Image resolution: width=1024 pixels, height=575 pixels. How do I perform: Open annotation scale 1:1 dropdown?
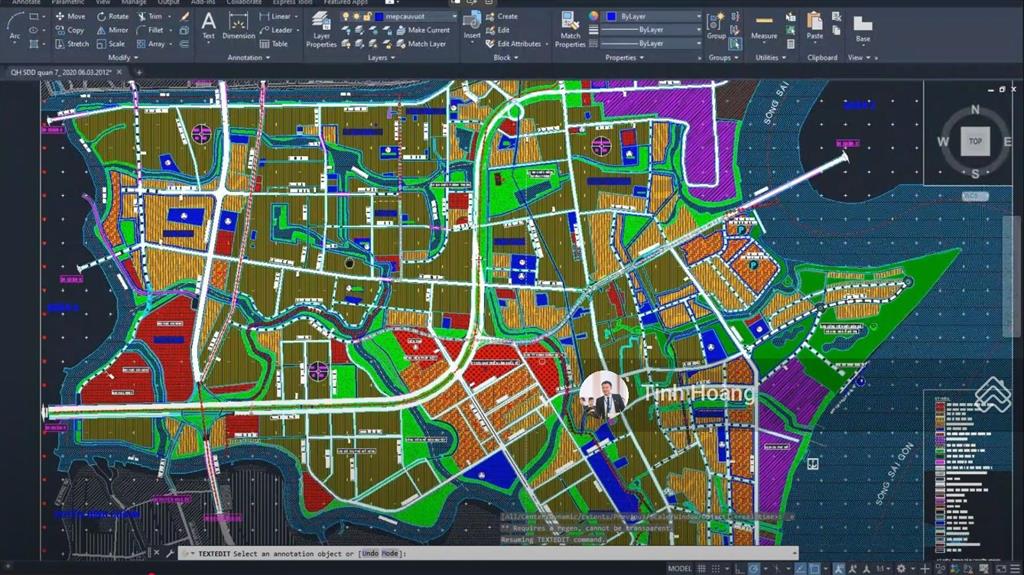click(x=882, y=568)
